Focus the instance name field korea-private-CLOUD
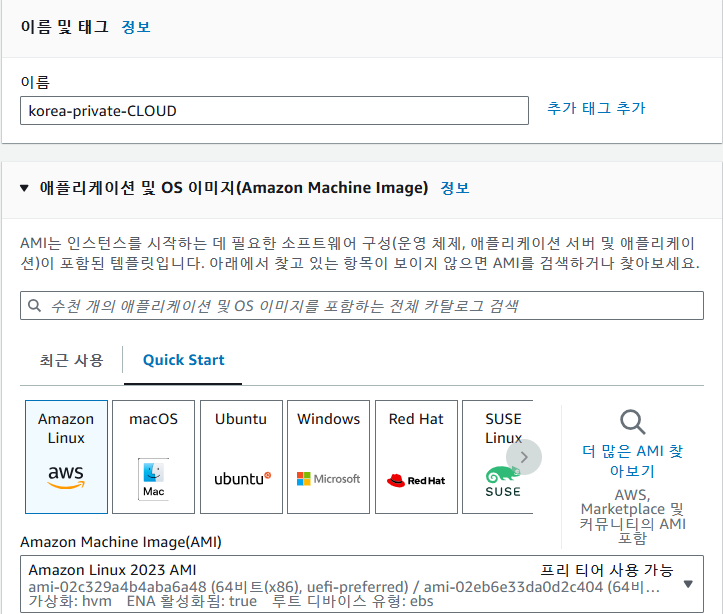Viewport: 723px width, 614px height. [274, 111]
